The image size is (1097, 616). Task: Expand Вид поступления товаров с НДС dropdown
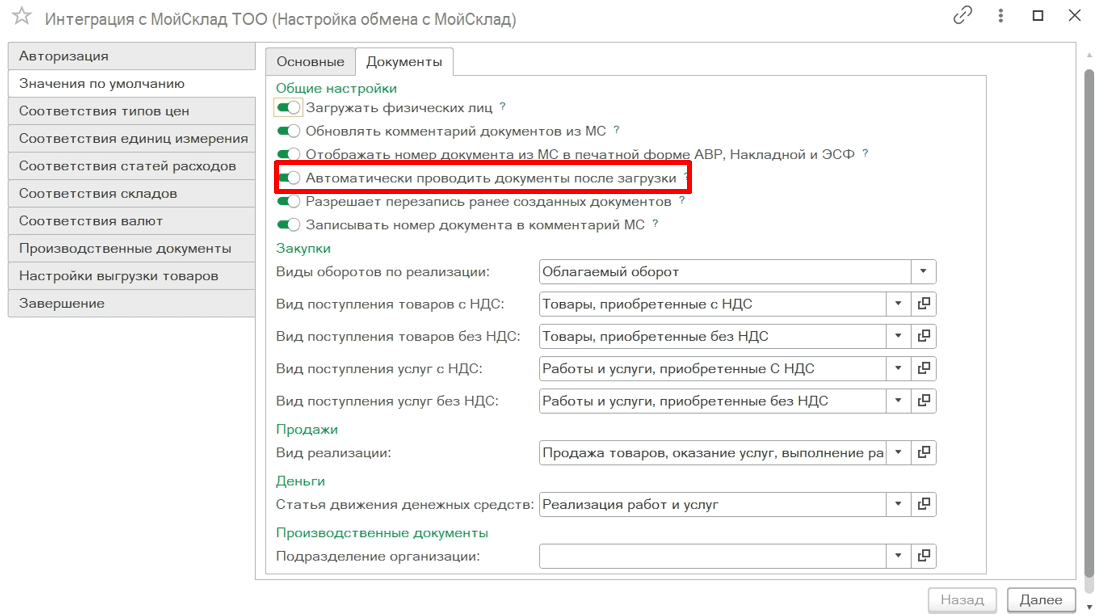898,304
